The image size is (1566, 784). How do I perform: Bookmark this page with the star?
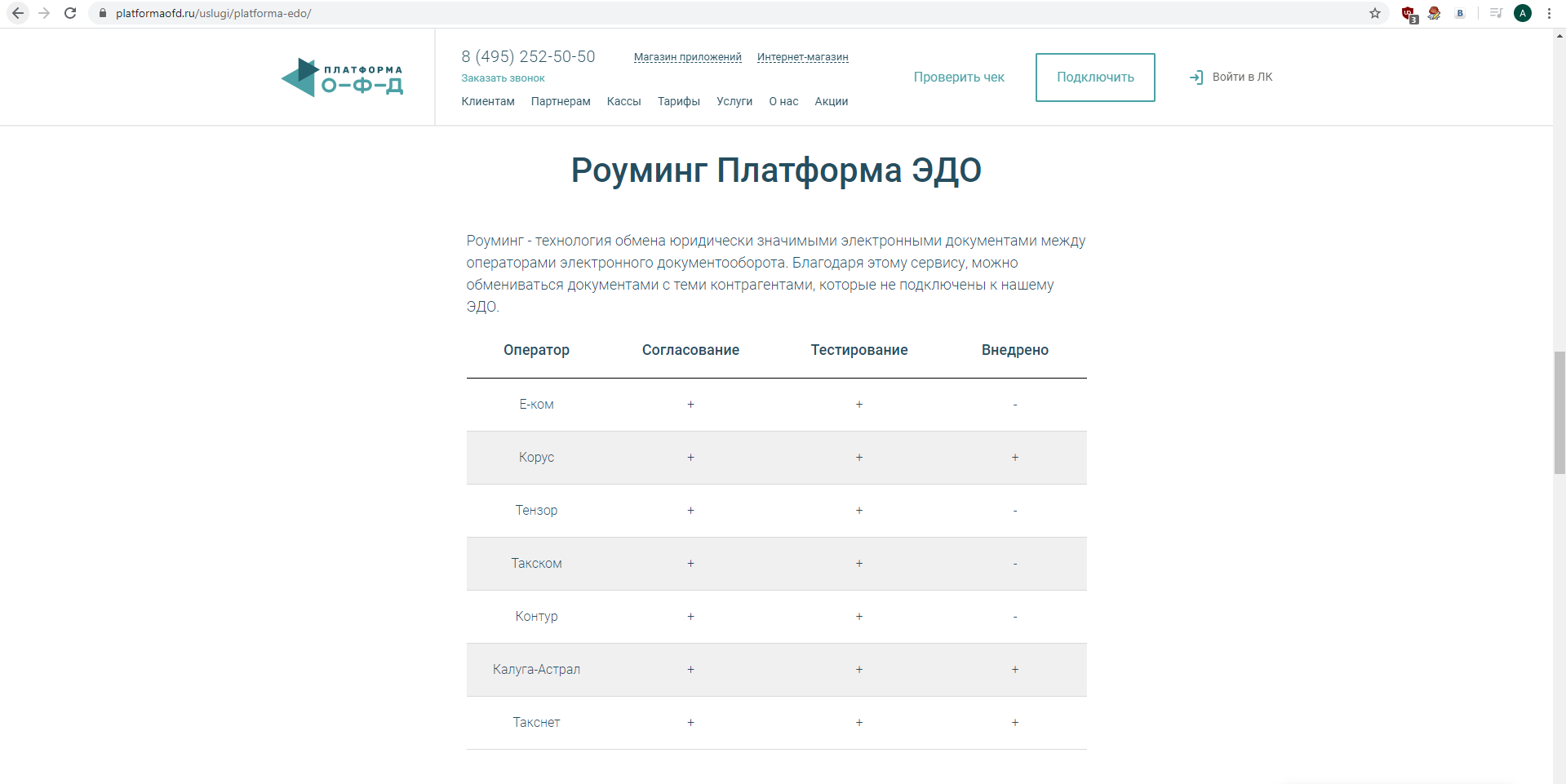(x=1375, y=13)
